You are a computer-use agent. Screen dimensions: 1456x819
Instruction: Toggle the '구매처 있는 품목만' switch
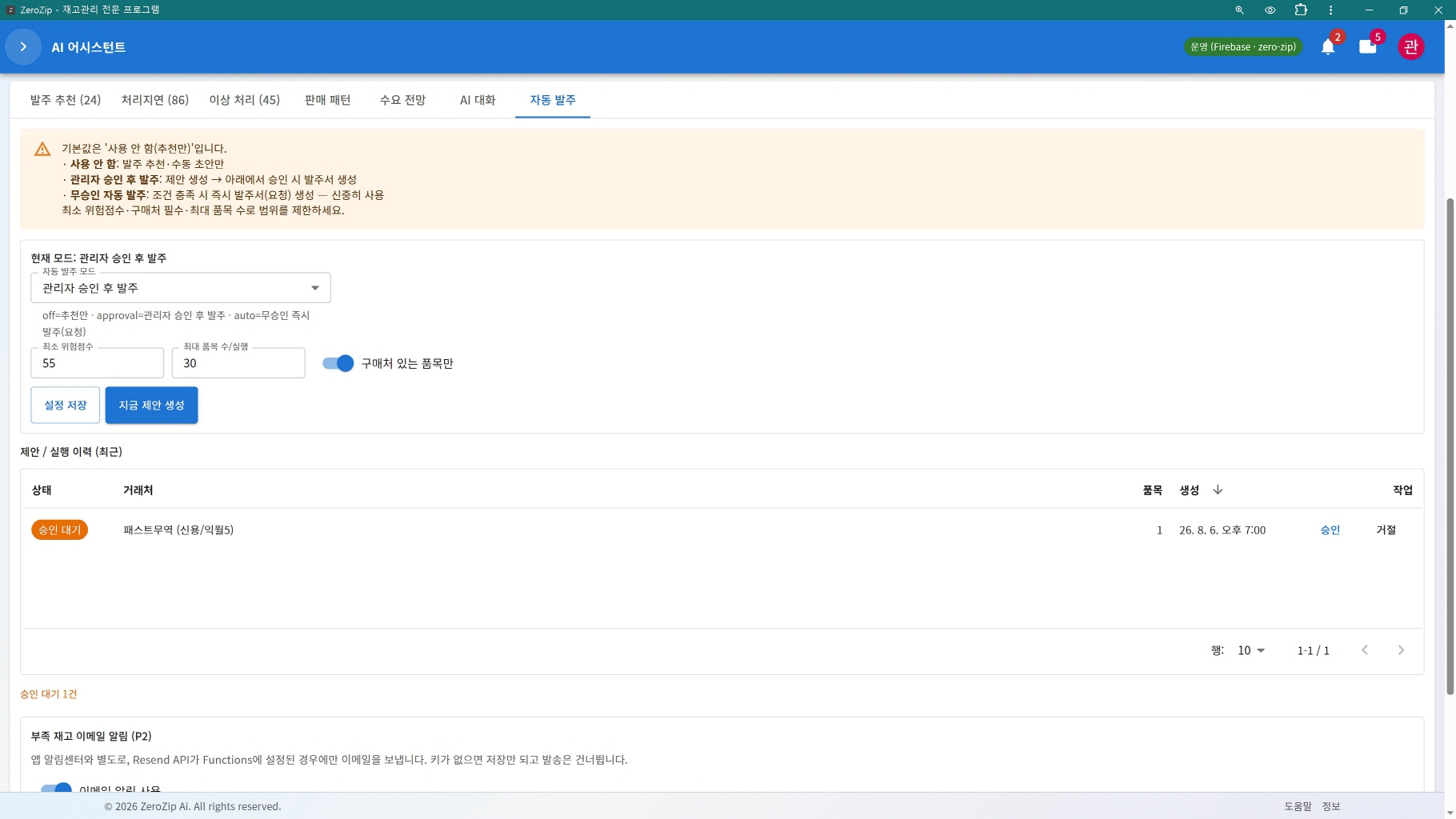[x=338, y=364]
